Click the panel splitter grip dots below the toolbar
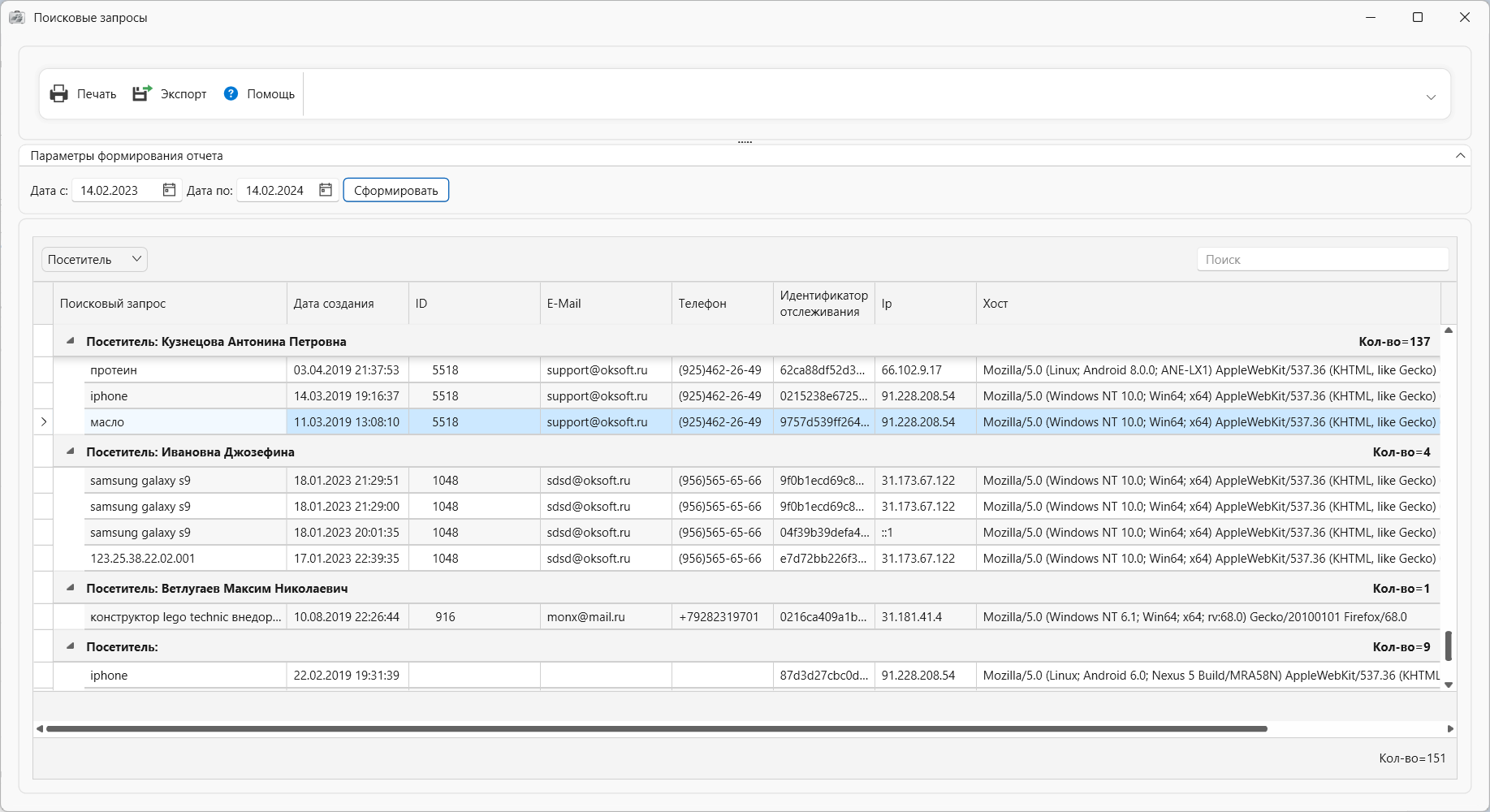The height and width of the screenshot is (812, 1490). (745, 142)
